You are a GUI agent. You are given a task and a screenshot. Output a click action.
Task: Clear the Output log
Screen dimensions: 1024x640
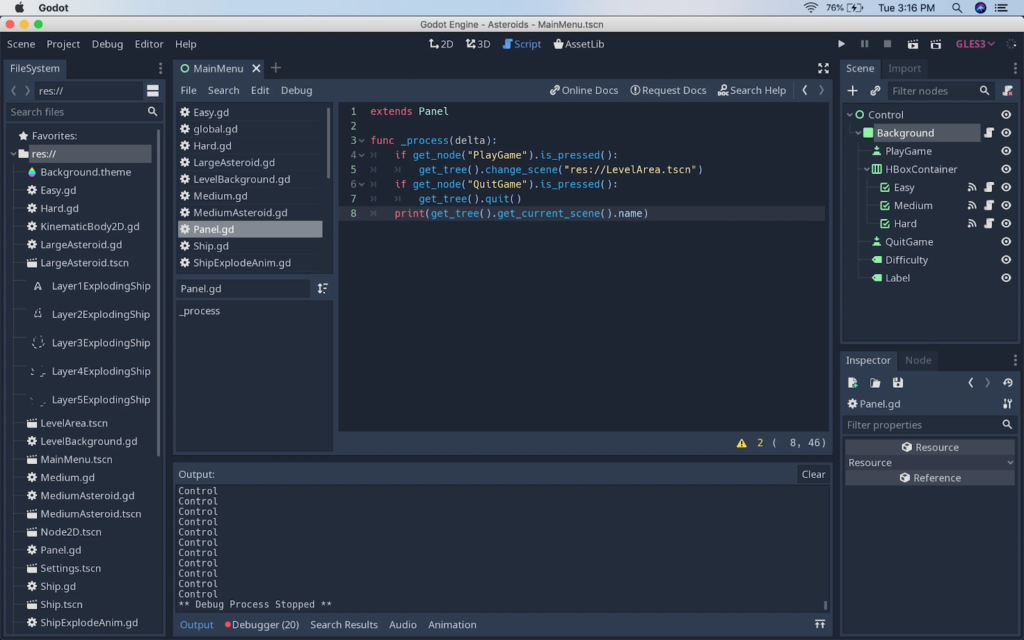(812, 474)
